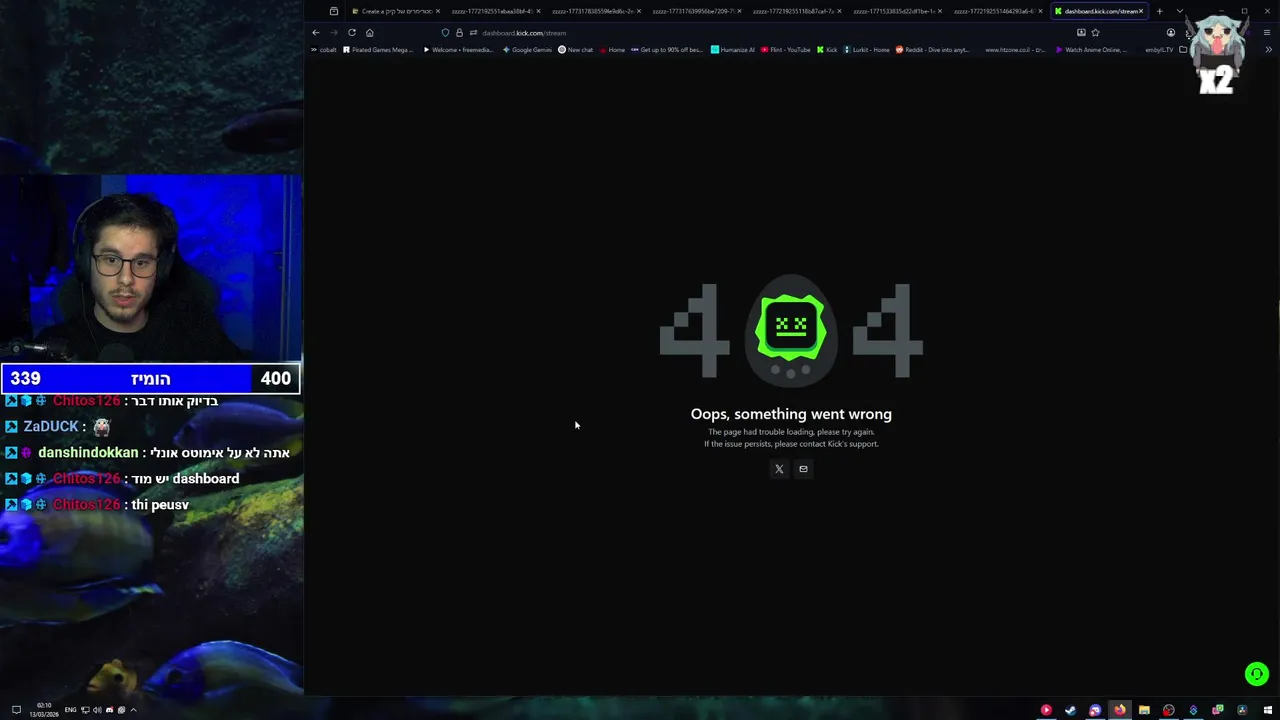Viewport: 1280px width, 720px height.
Task: Open the tab overview icon left of tabs
Action: (334, 11)
